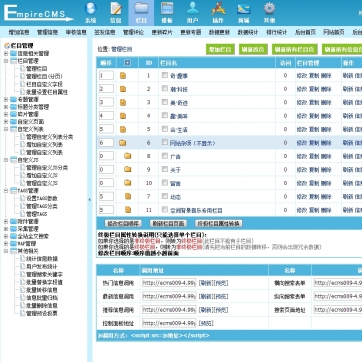Expand all columns via header plus icon
The image size is (362, 362).
click(x=127, y=63)
